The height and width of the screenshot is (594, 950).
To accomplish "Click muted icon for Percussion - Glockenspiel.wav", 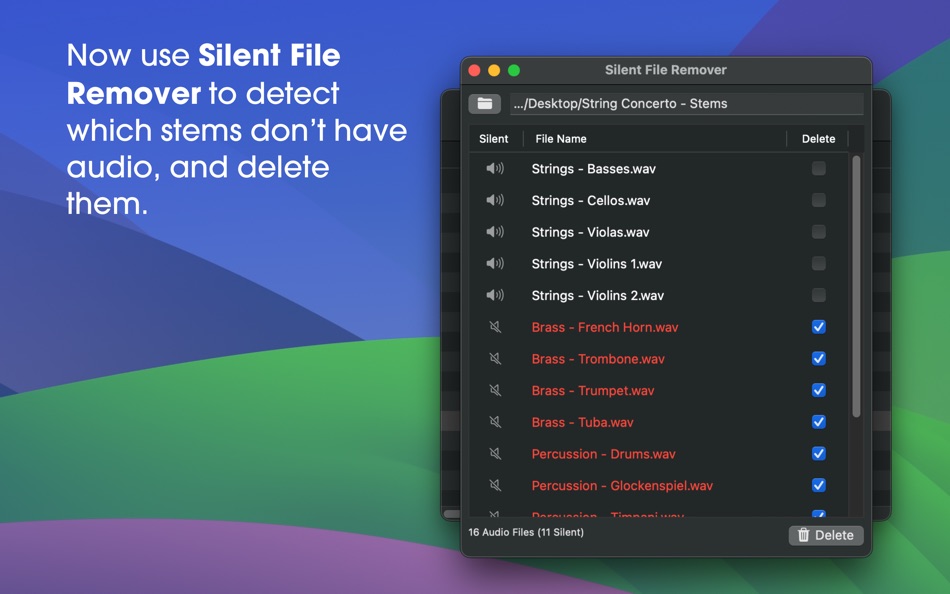I will tap(495, 485).
